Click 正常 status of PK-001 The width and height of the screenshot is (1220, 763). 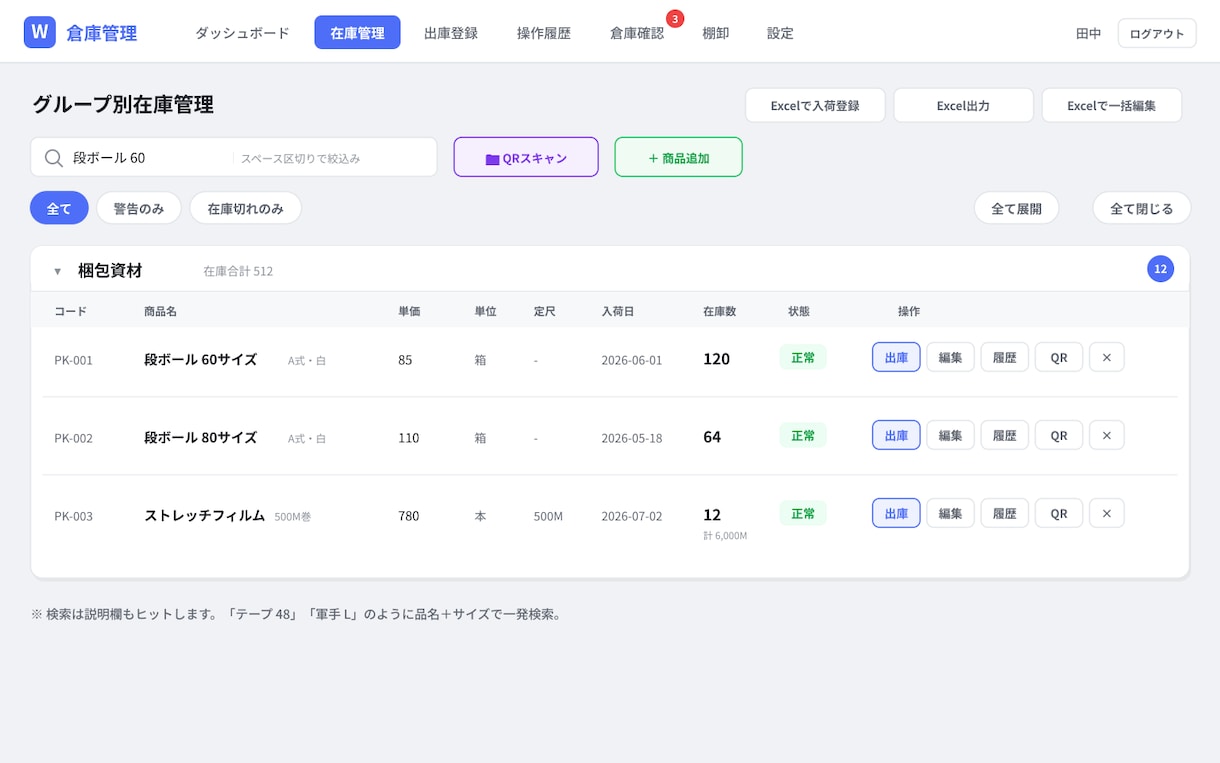point(803,357)
